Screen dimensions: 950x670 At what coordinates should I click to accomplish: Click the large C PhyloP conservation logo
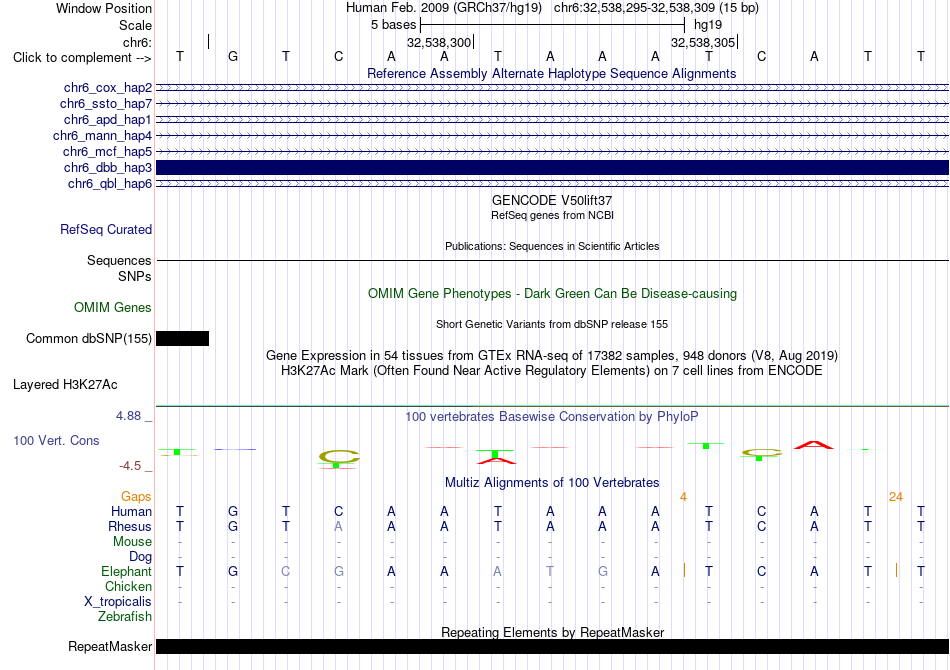339,456
